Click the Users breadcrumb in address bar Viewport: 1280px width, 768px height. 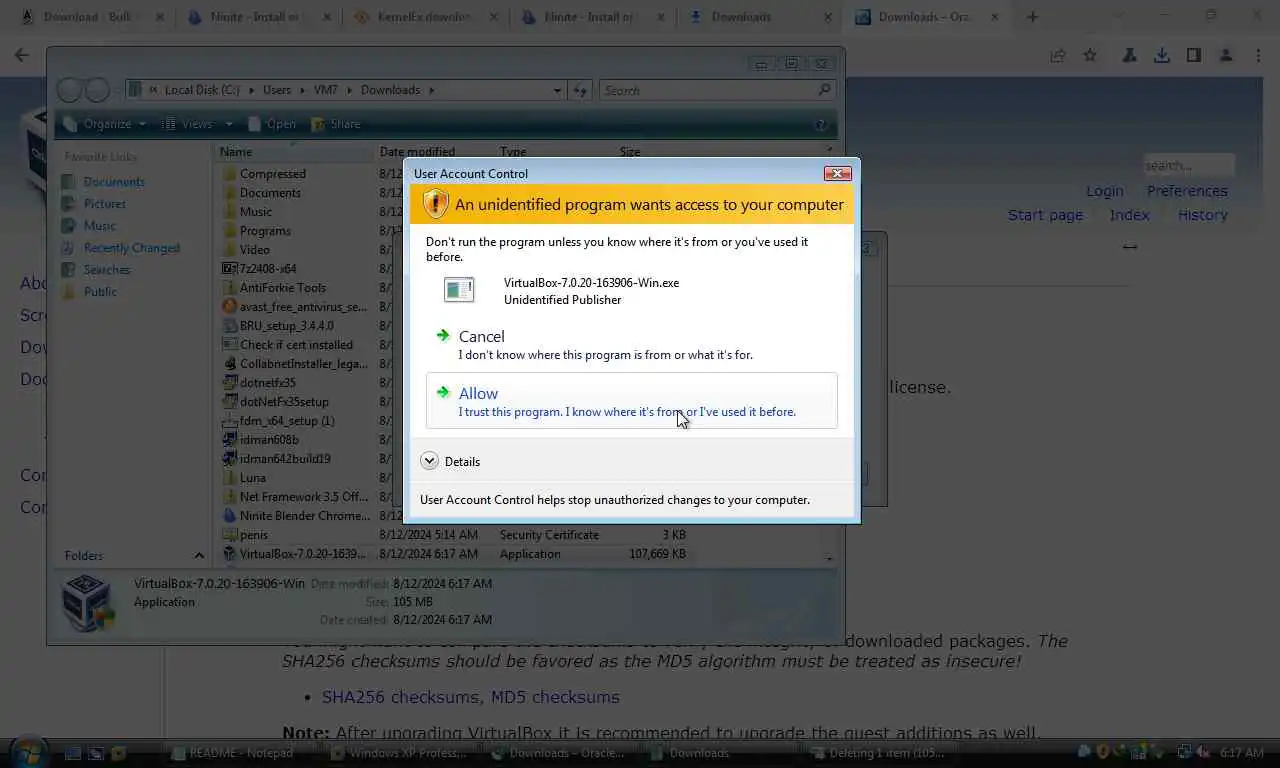point(277,90)
